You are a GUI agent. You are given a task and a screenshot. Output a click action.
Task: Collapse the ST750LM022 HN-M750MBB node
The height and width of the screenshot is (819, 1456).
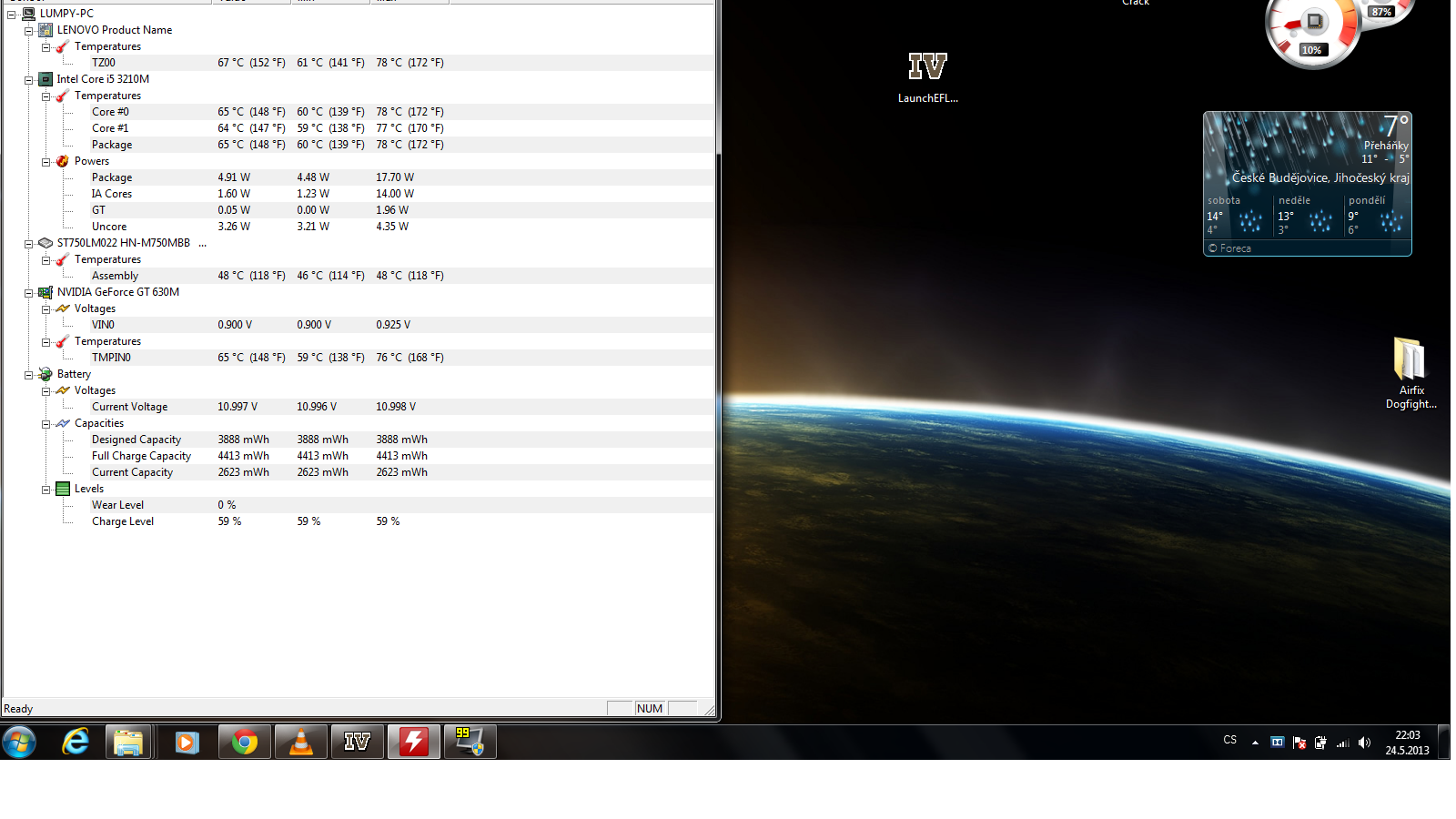(x=28, y=244)
